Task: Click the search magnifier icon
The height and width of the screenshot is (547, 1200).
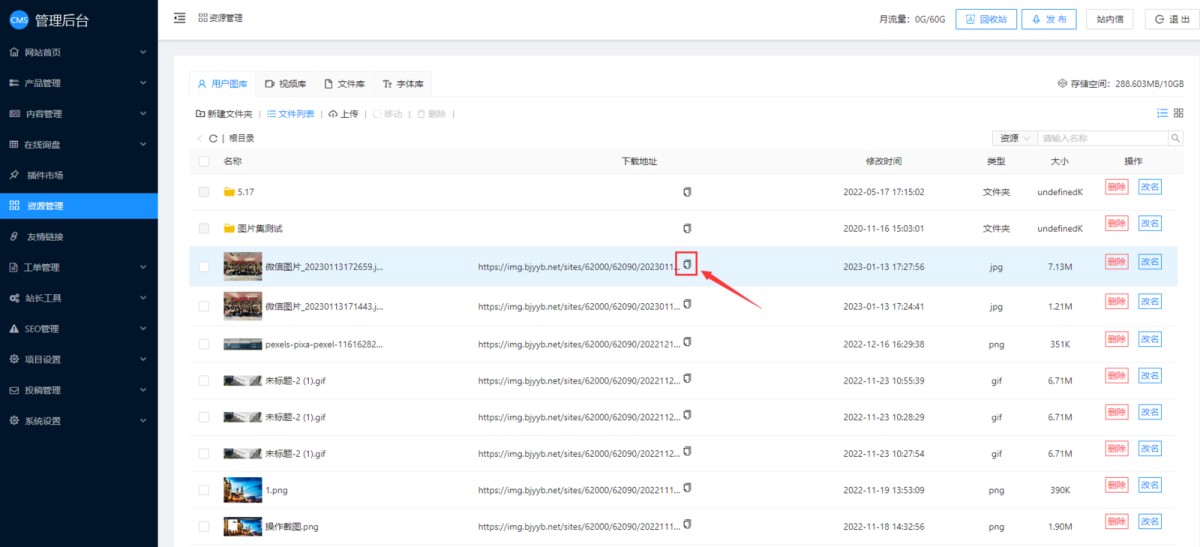Action: (1175, 138)
